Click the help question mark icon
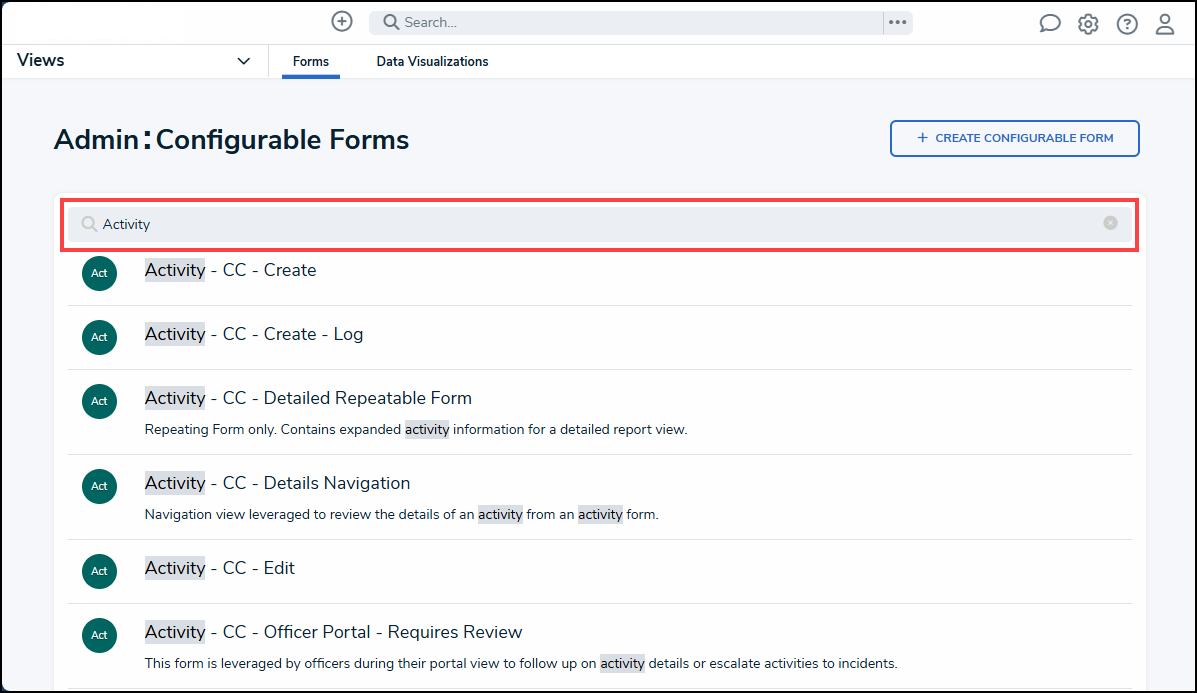The height and width of the screenshot is (693, 1197). click(x=1127, y=24)
